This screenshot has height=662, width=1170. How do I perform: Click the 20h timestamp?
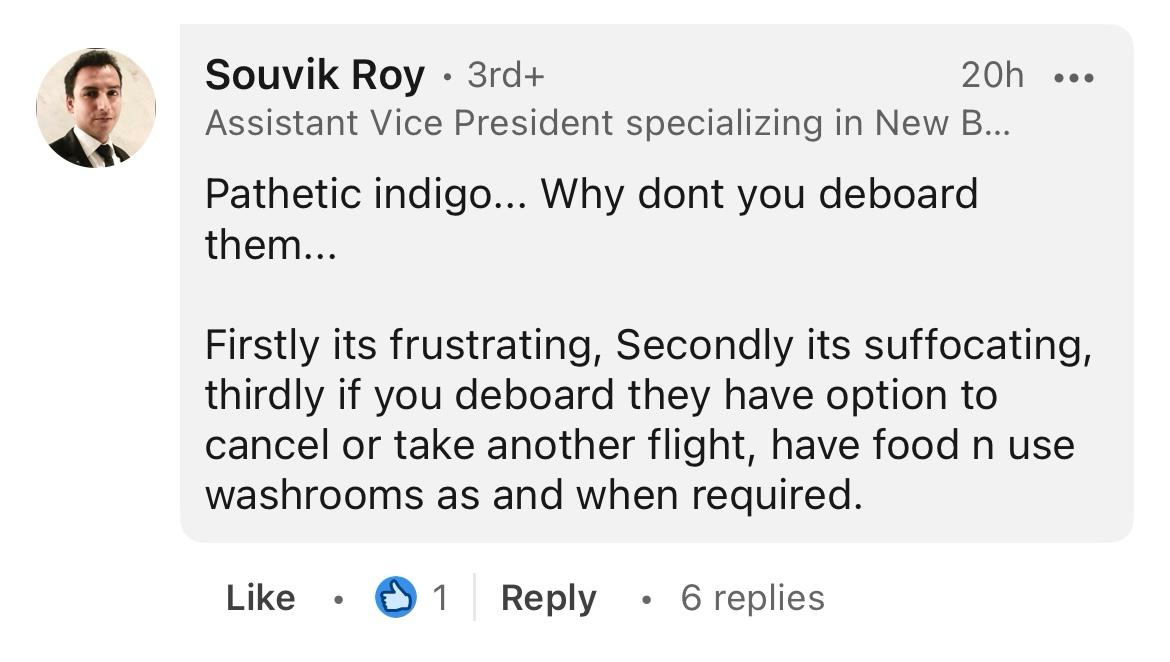(x=992, y=75)
